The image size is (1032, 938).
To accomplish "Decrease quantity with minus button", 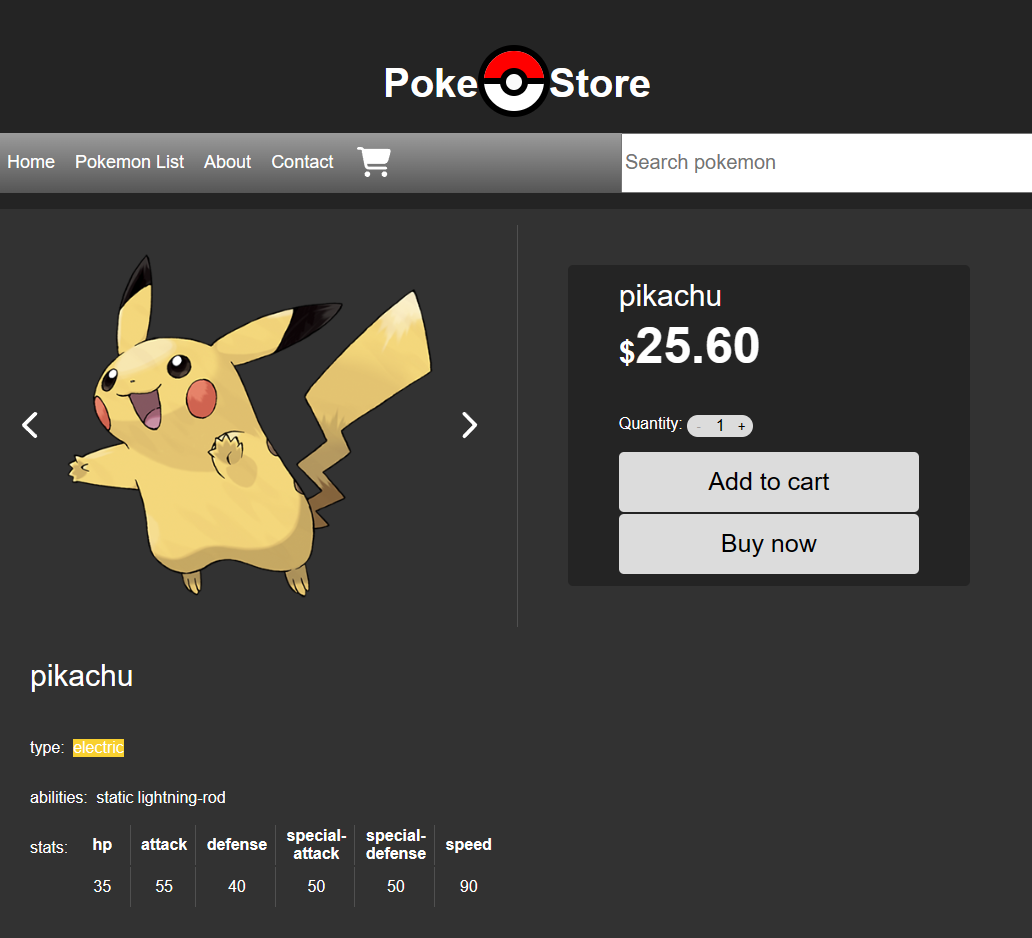I will point(699,427).
